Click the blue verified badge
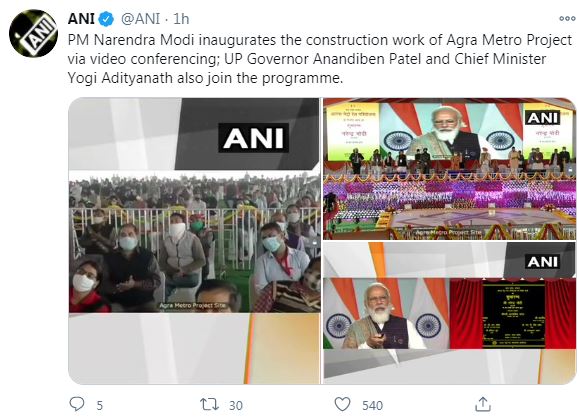579x417 pixels. (x=107, y=19)
